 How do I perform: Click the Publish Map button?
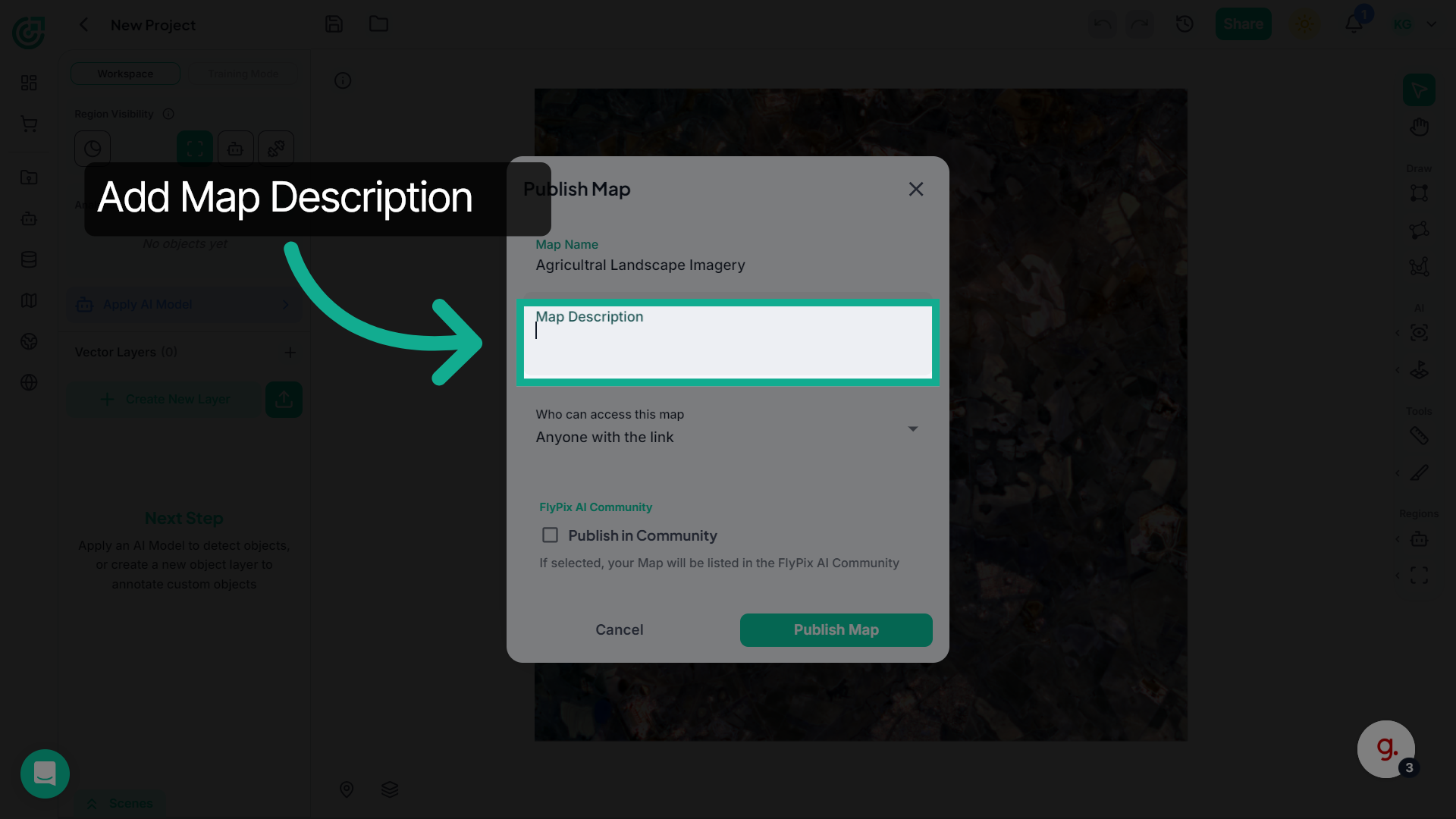(x=836, y=630)
